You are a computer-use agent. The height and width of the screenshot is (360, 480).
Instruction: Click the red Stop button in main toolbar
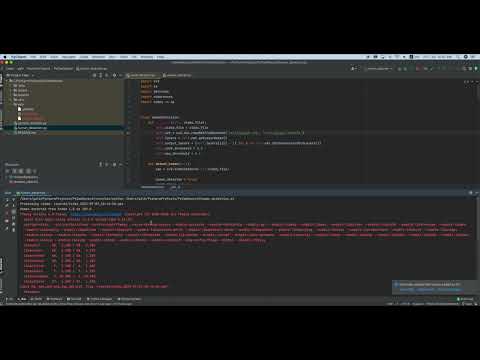[x=418, y=69]
